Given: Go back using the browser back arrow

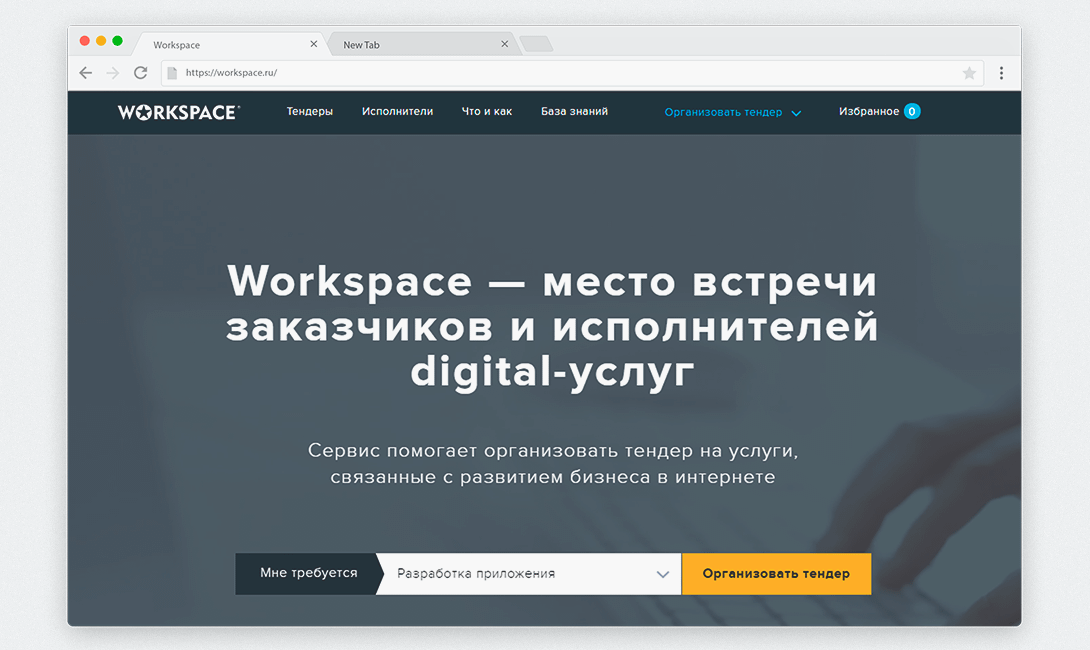Looking at the screenshot, I should tap(86, 73).
